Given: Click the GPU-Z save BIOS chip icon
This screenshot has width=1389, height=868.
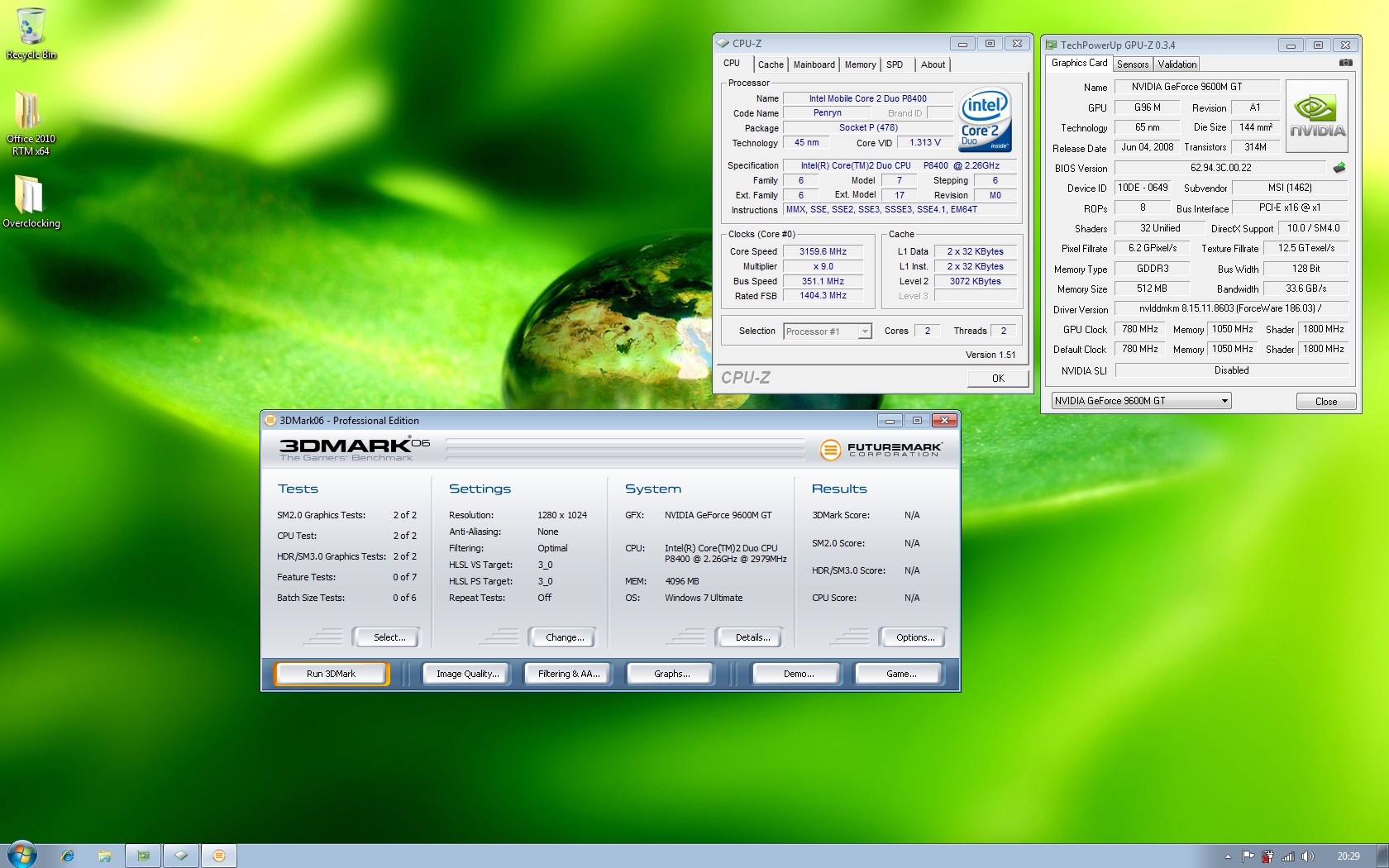Looking at the screenshot, I should tap(1339, 167).
